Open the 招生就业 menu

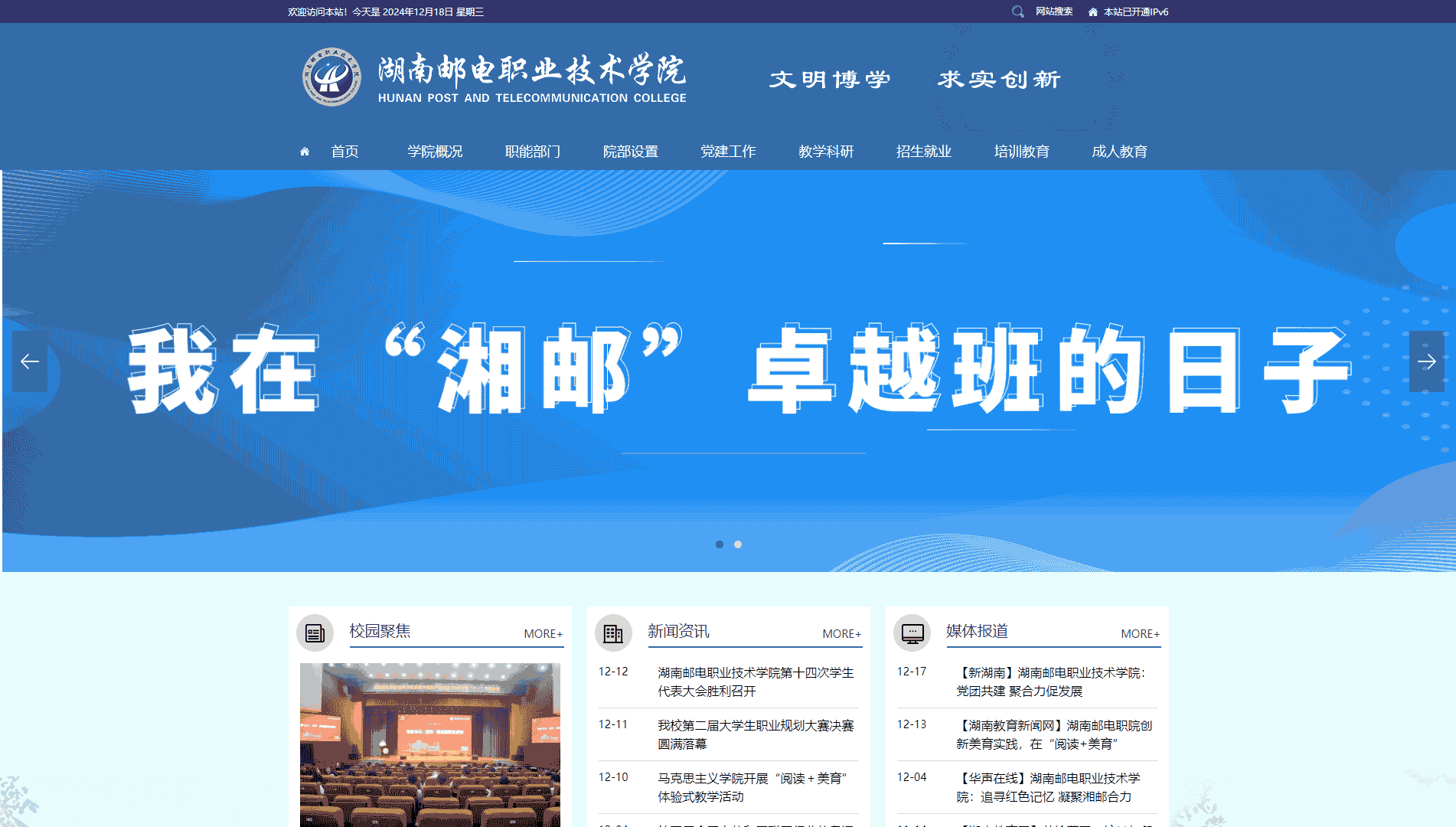point(924,152)
